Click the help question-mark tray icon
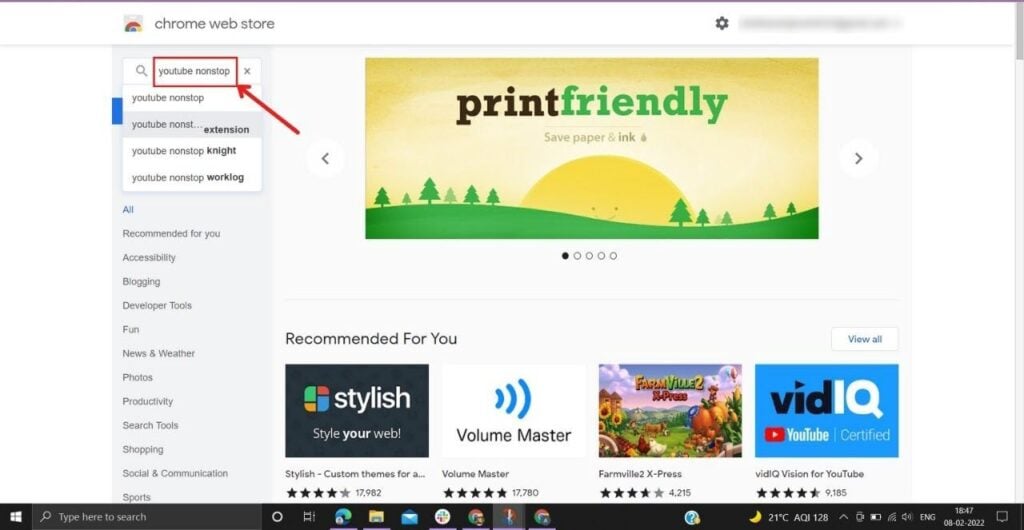 pyautogui.click(x=692, y=518)
